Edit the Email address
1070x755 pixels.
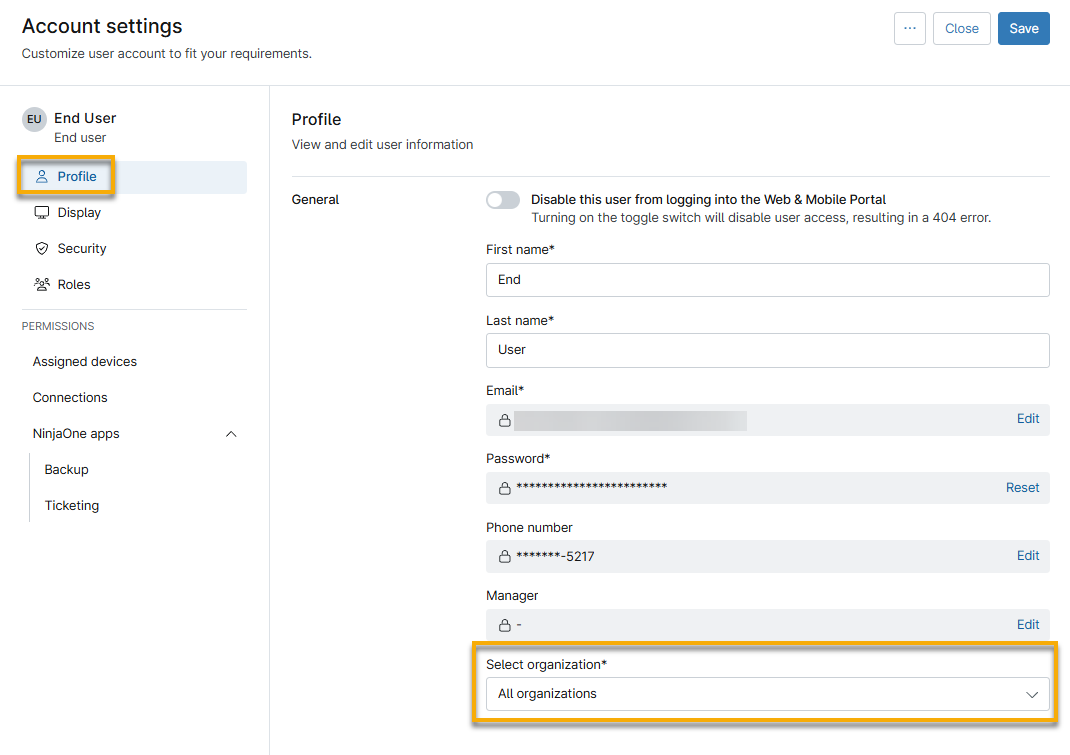pos(1028,419)
